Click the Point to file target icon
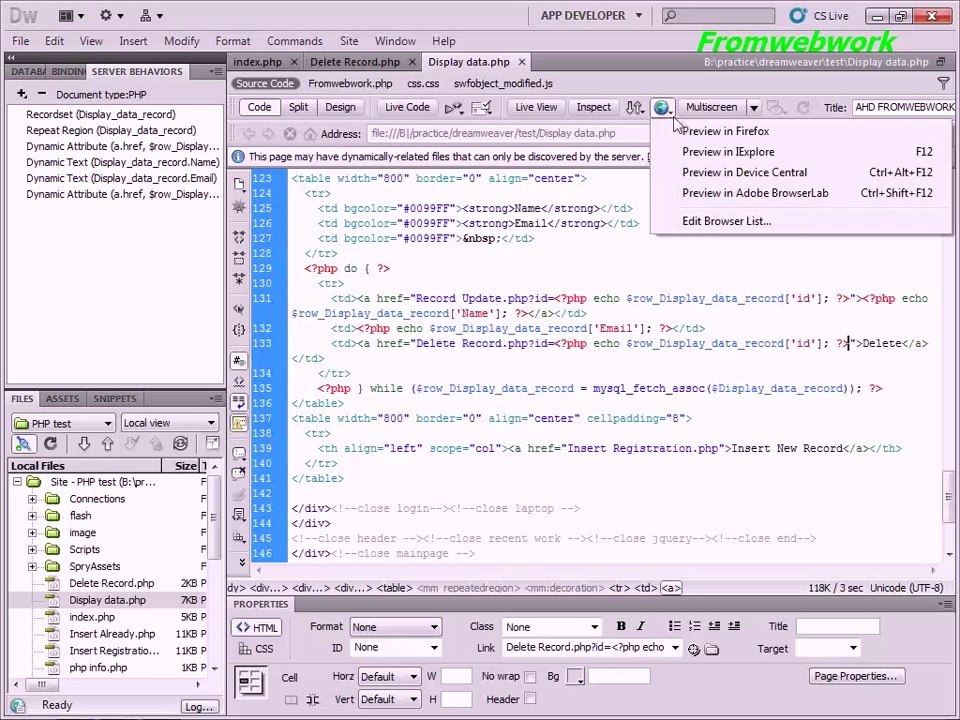 (x=694, y=650)
